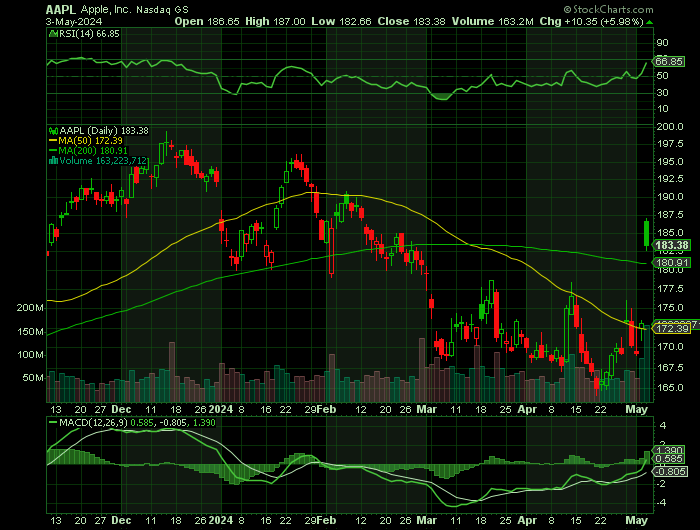Click the 200M volume axis label
The width and height of the screenshot is (700, 530).
[x=30, y=308]
